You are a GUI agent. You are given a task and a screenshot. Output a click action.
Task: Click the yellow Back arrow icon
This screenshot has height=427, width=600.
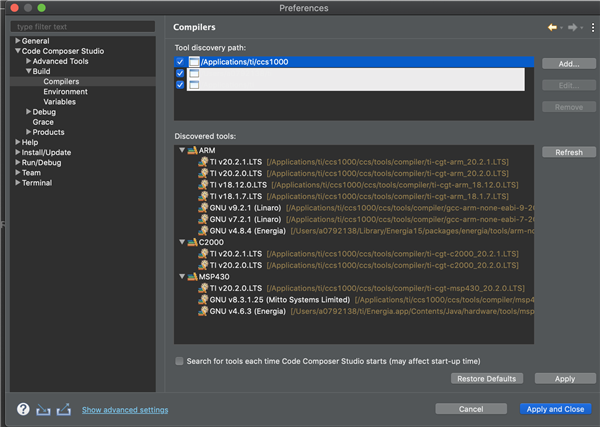[x=552, y=27]
